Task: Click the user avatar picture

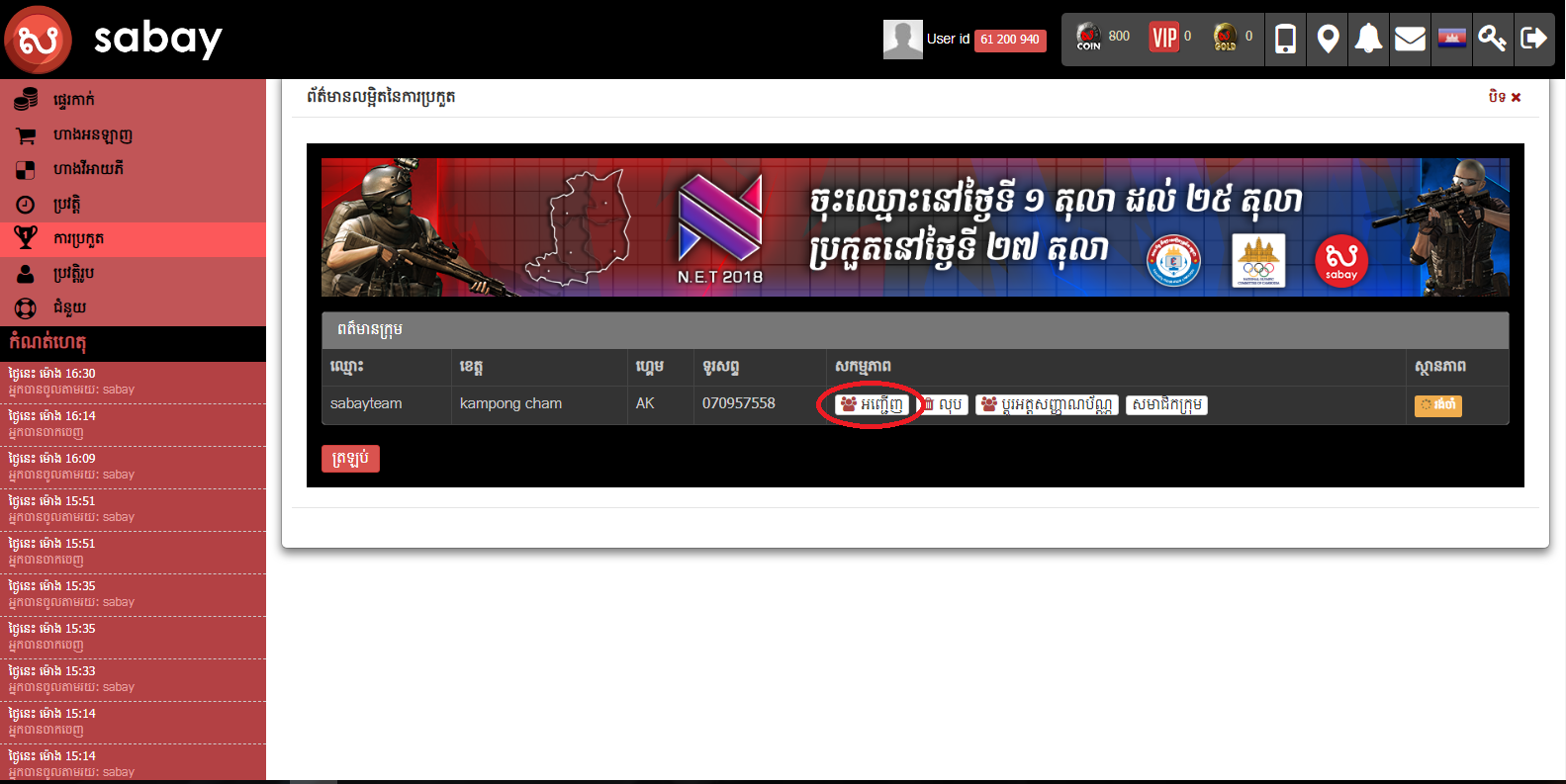Action: pos(902,40)
